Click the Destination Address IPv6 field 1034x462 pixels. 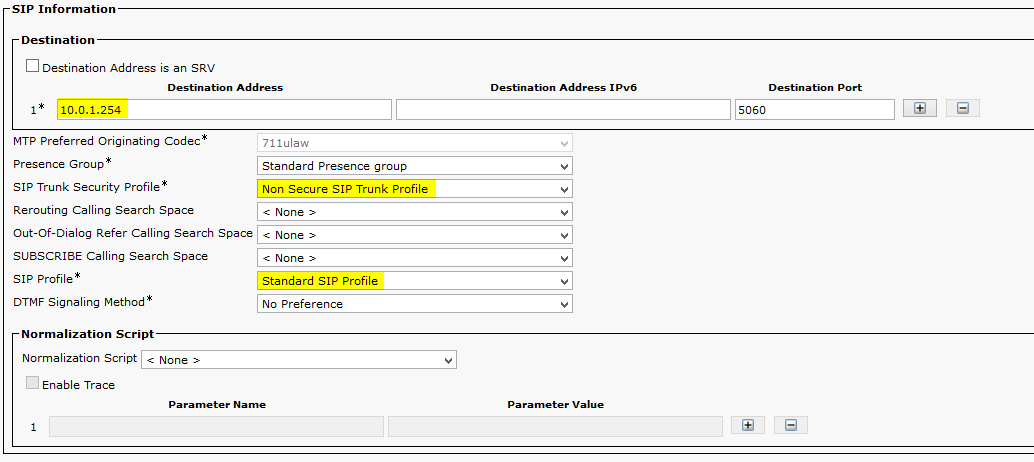(x=563, y=110)
